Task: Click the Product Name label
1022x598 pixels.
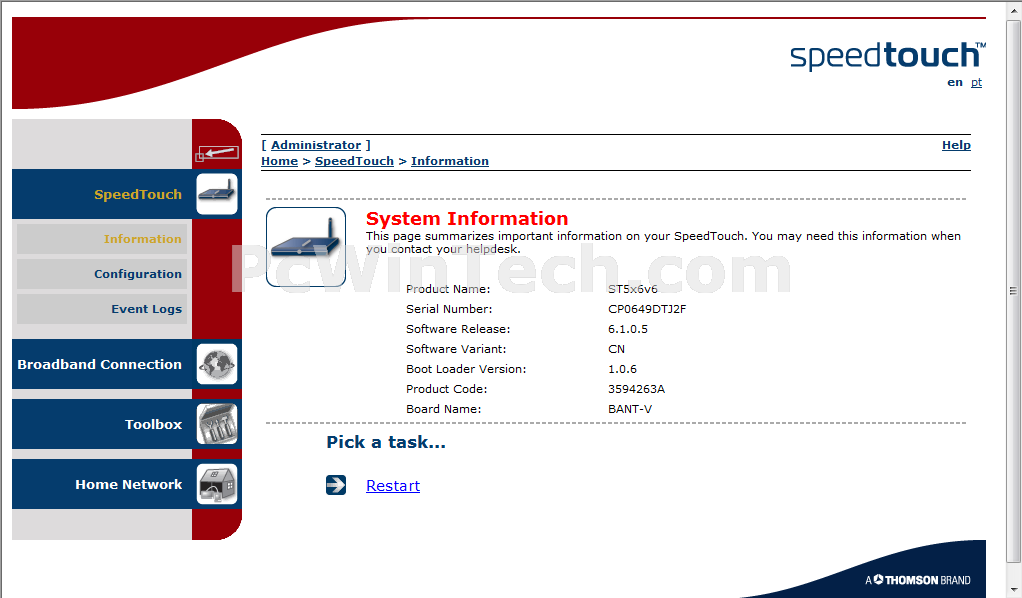Action: tap(448, 289)
